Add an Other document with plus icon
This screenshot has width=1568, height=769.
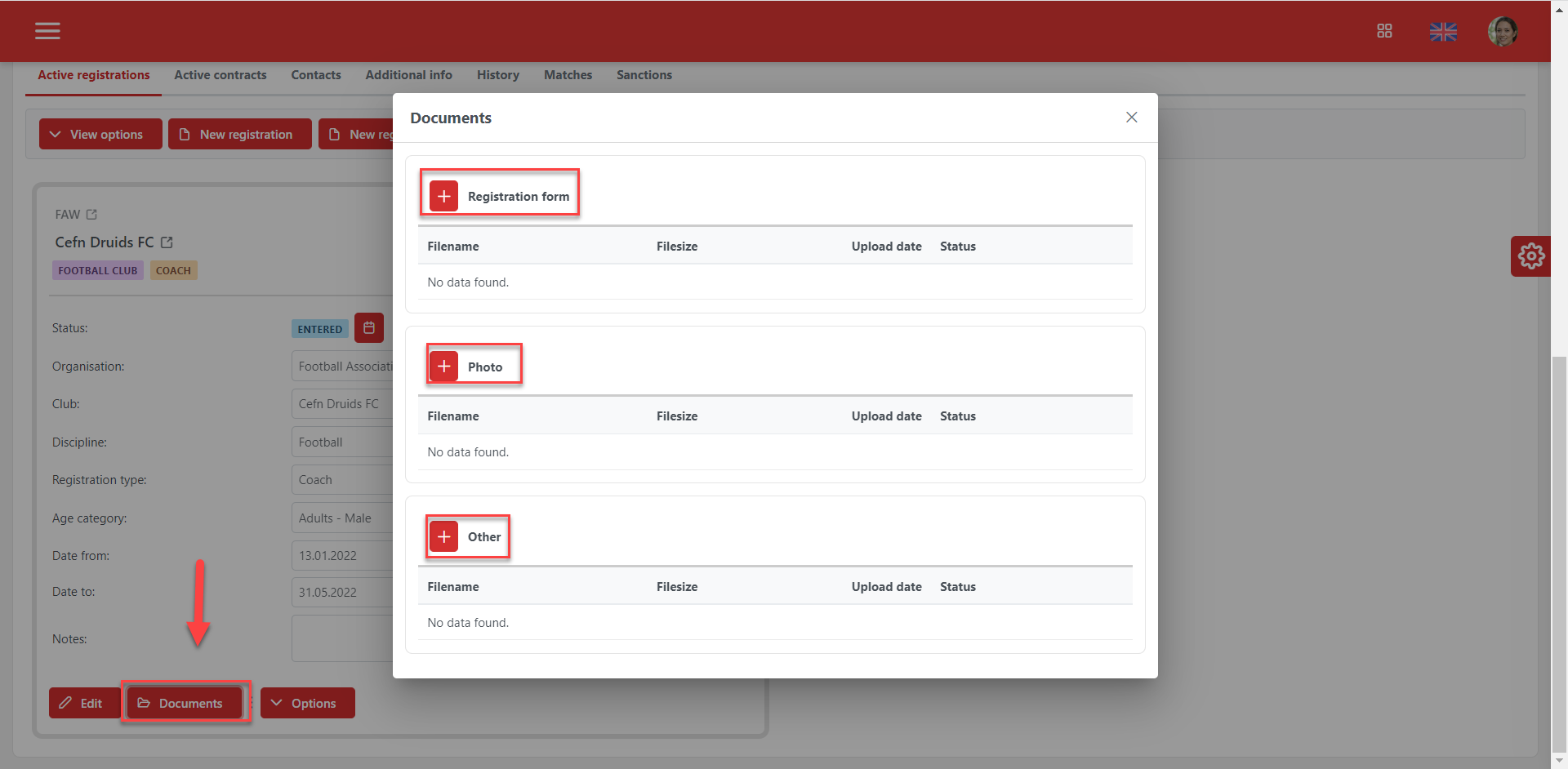[x=444, y=537]
